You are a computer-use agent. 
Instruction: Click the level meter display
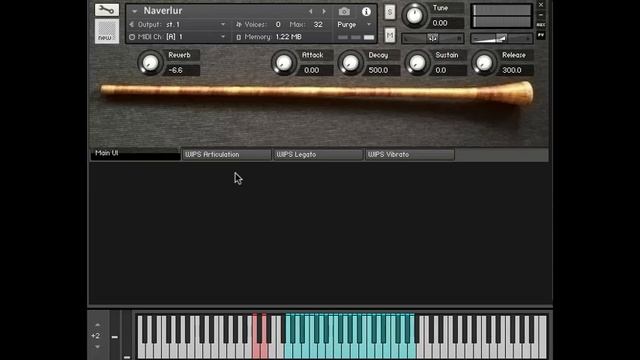pyautogui.click(x=502, y=16)
